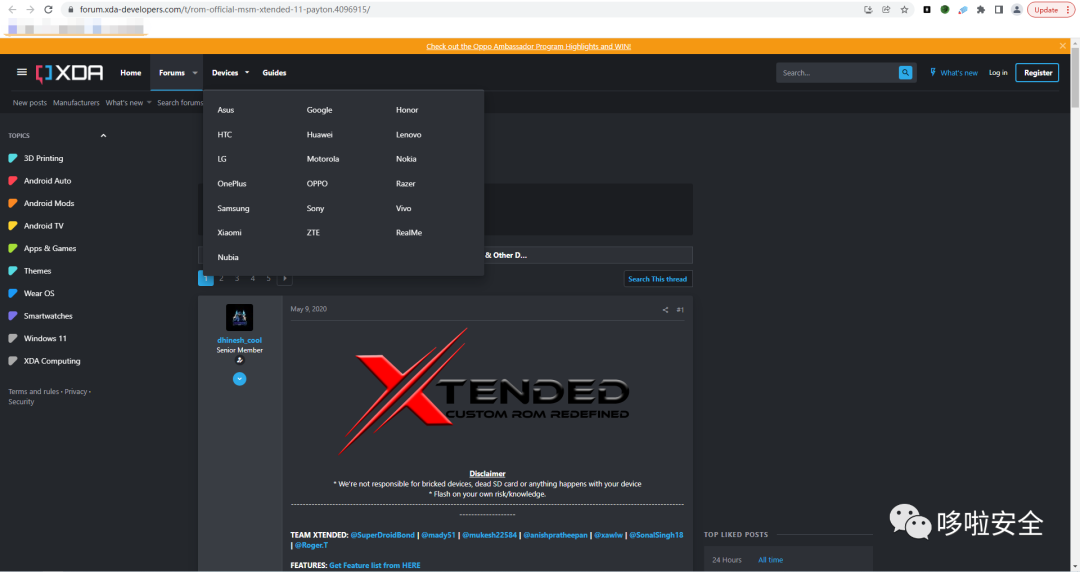The height and width of the screenshot is (572, 1080).
Task: Select RealMe from the Devices menu
Action: [409, 233]
